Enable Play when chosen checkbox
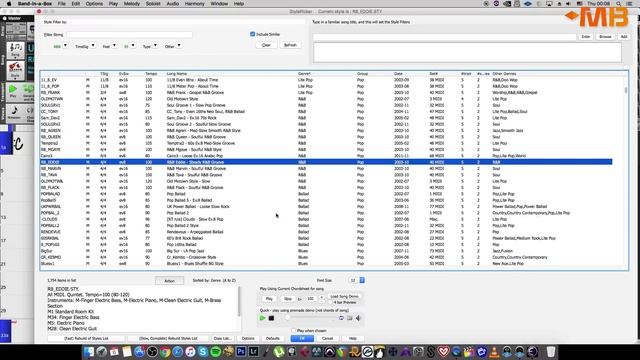Screen dimensions: 640x360 (x=293, y=330)
